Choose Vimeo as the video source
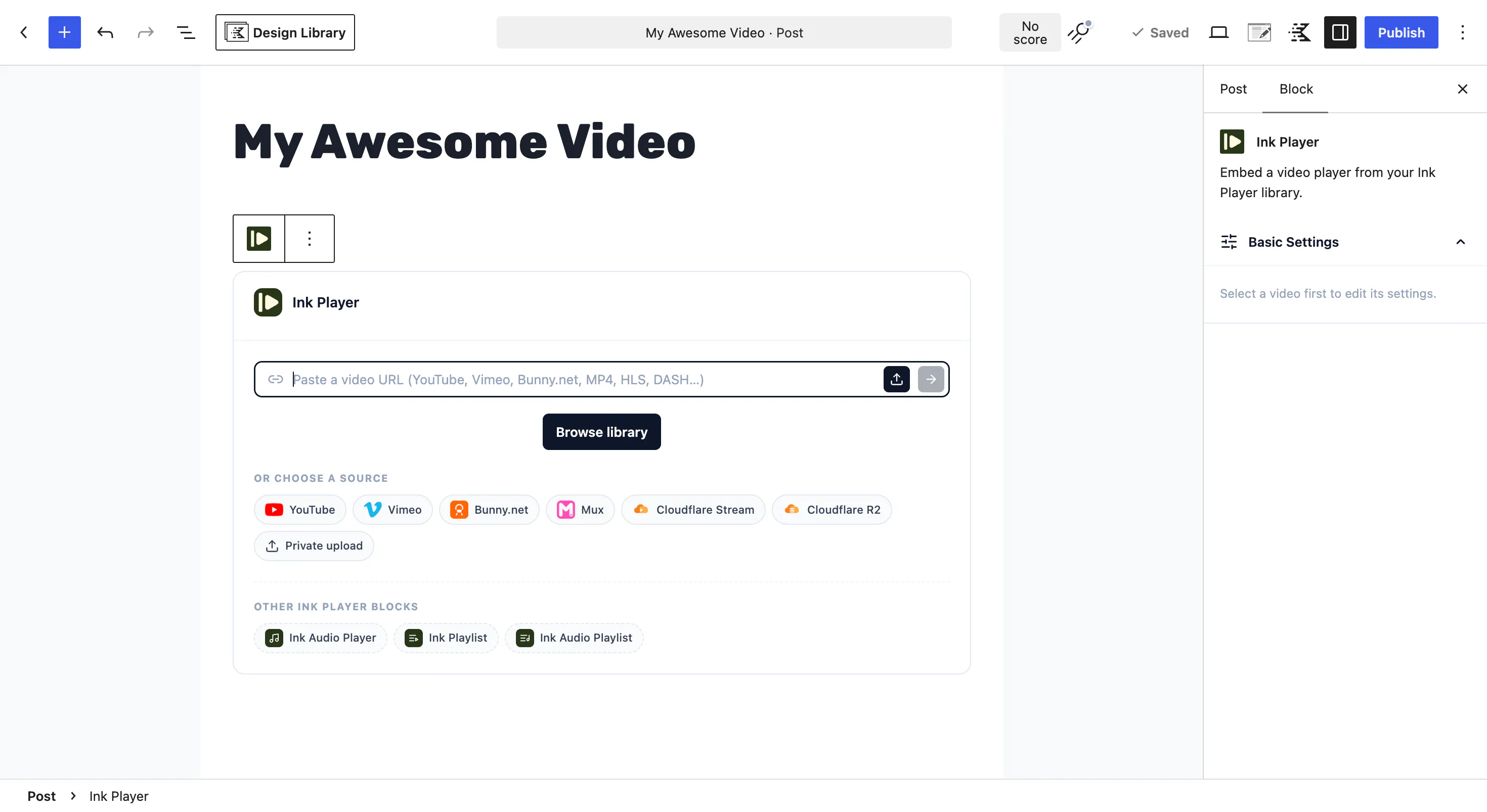 point(392,510)
